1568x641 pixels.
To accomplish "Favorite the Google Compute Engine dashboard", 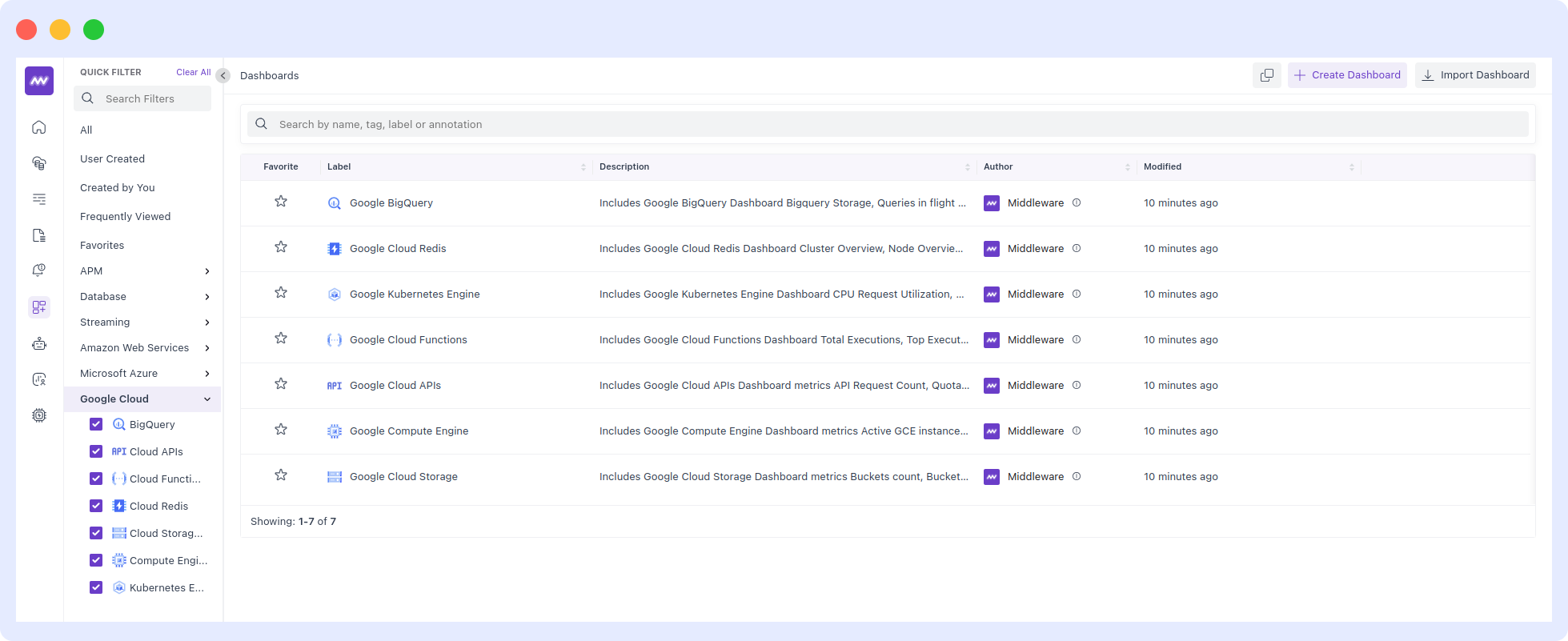I will (281, 430).
